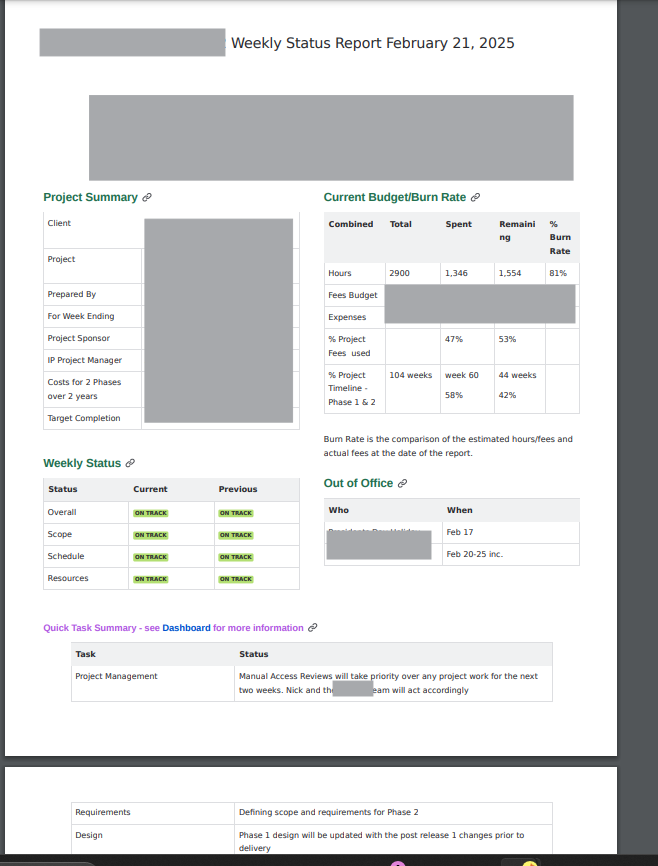Click the burn rate value '81%'
The image size is (658, 866).
click(558, 273)
